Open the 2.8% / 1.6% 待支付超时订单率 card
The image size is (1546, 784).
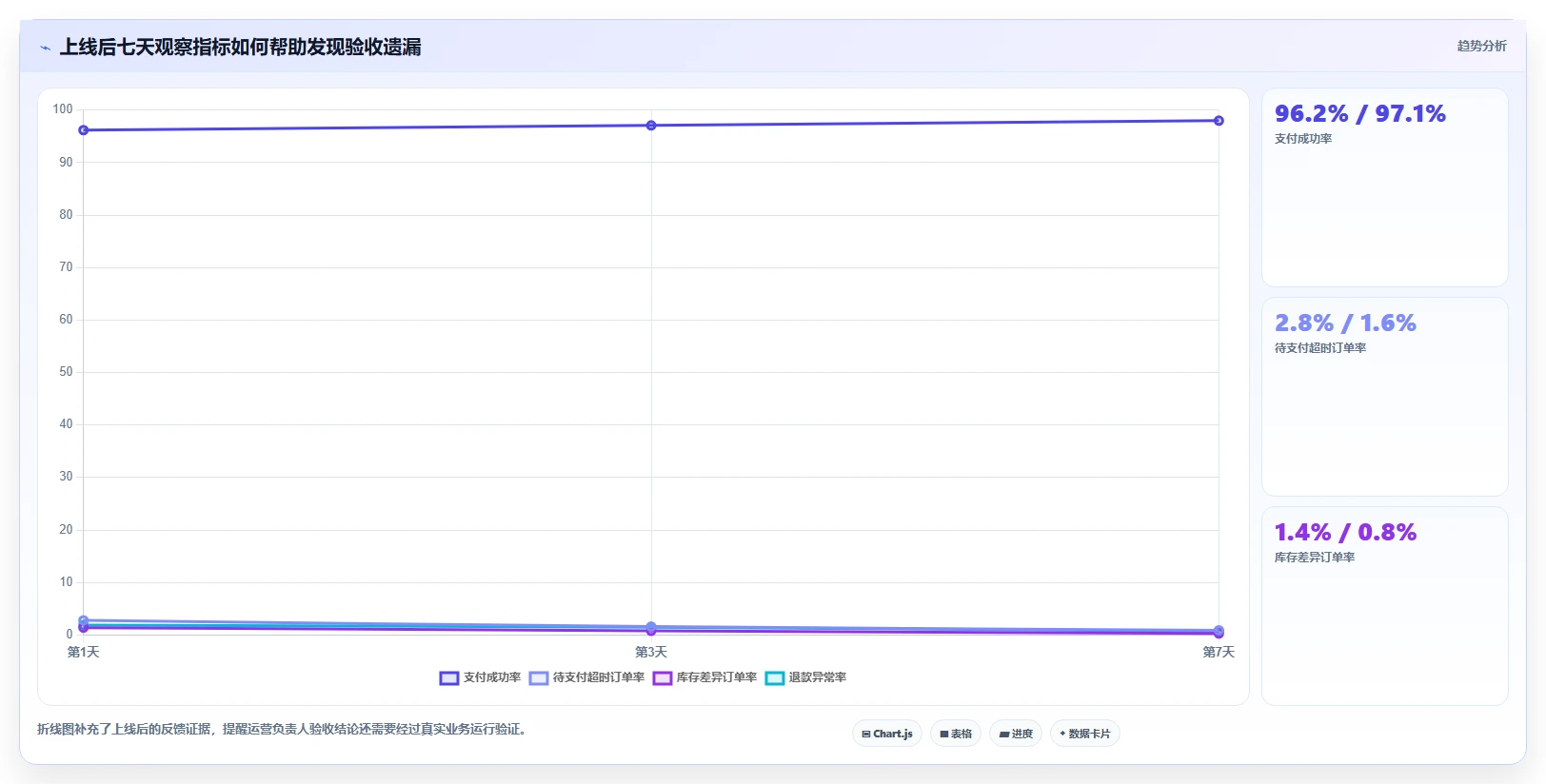tap(1385, 397)
